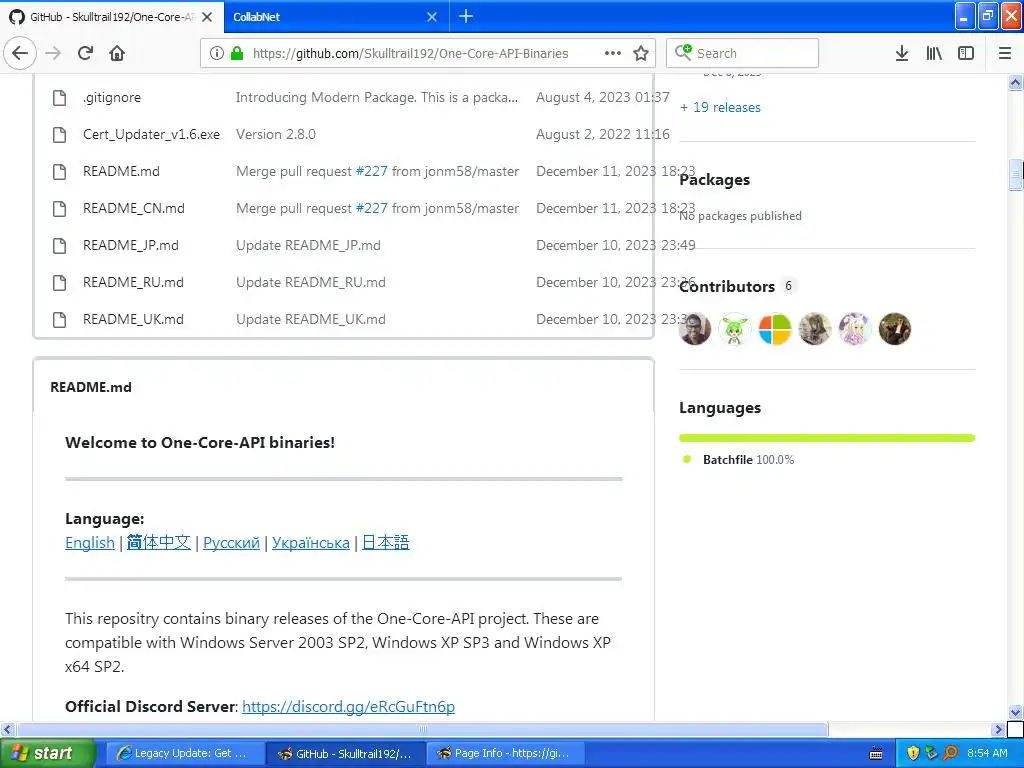1024x768 pixels.
Task: Open the downloads arrow panel
Action: pos(902,53)
